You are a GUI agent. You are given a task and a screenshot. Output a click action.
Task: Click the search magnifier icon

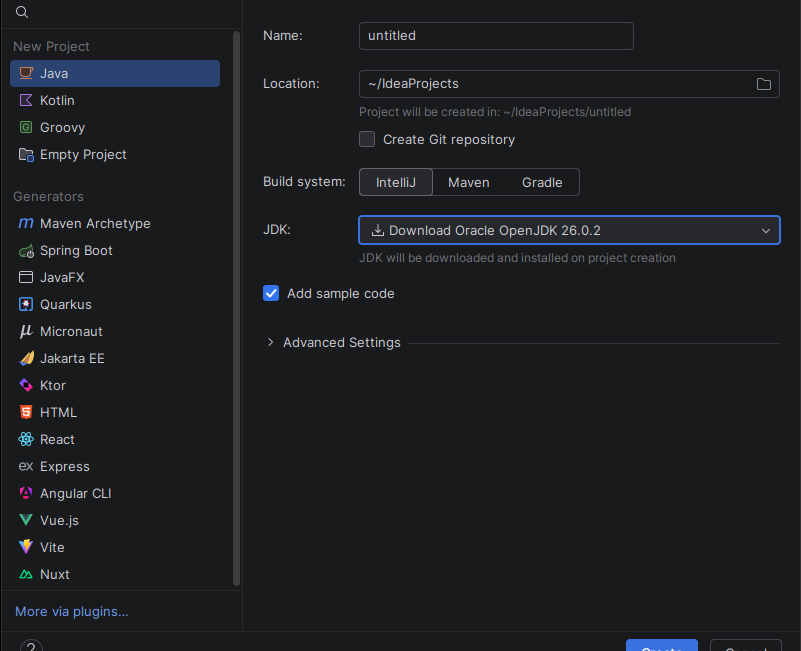tap(21, 12)
